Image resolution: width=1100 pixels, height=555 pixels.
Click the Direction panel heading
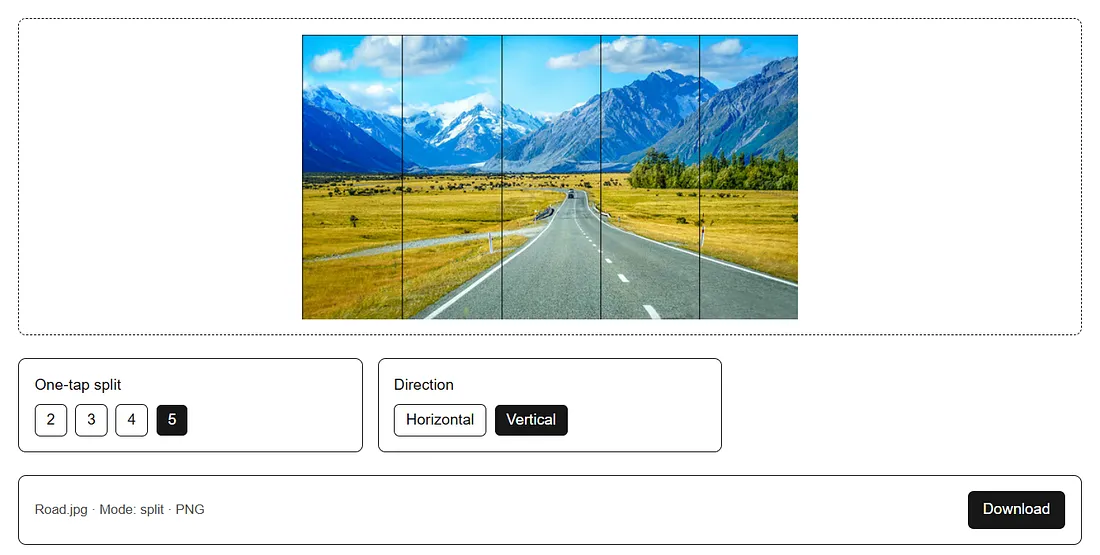tap(424, 385)
